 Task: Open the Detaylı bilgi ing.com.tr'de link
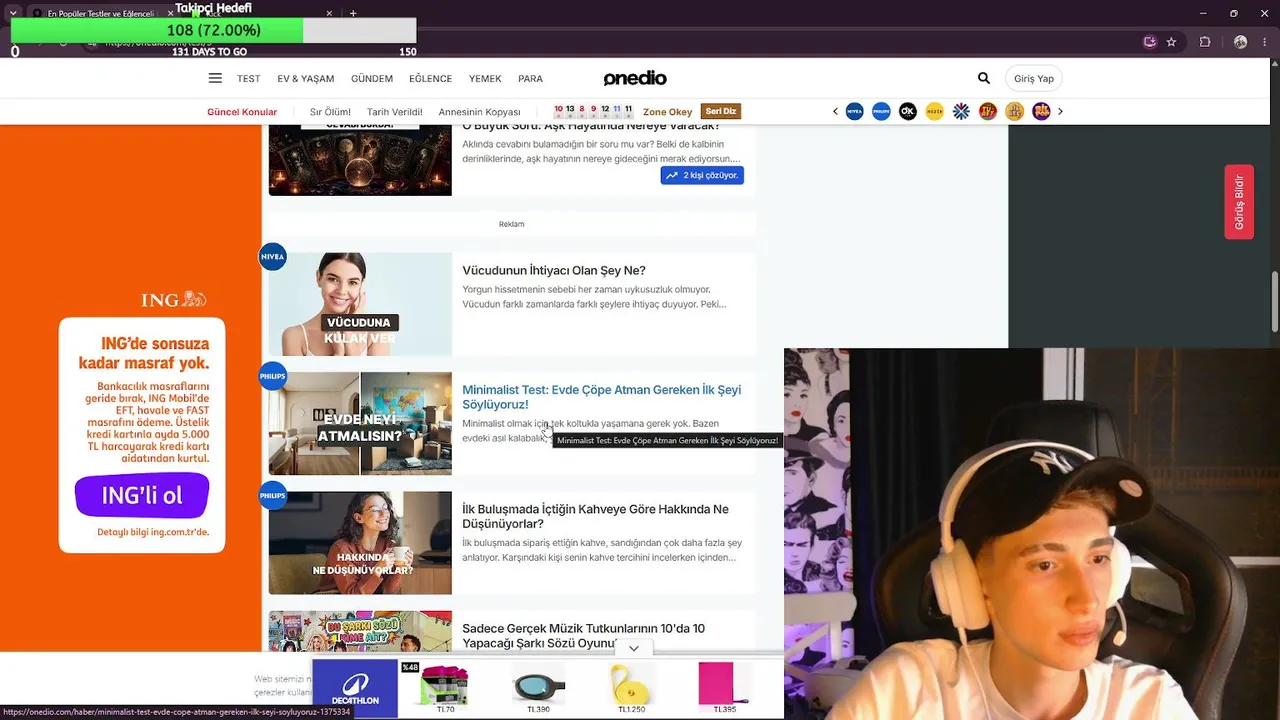click(x=153, y=532)
